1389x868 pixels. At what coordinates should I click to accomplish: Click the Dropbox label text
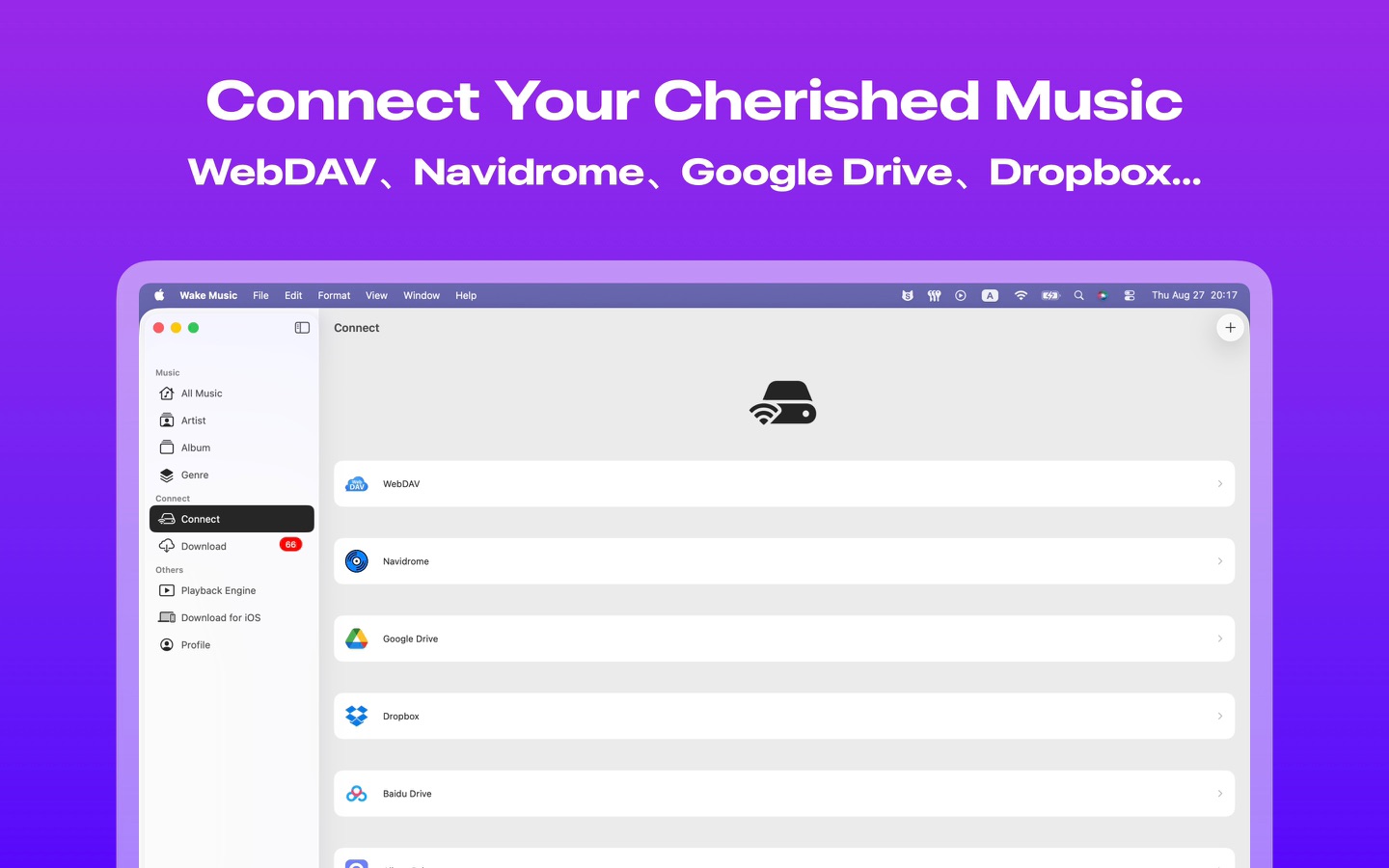401,717
